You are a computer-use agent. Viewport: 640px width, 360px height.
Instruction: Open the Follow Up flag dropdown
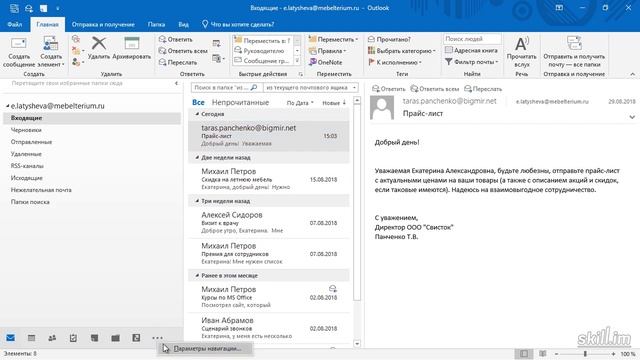[395, 62]
